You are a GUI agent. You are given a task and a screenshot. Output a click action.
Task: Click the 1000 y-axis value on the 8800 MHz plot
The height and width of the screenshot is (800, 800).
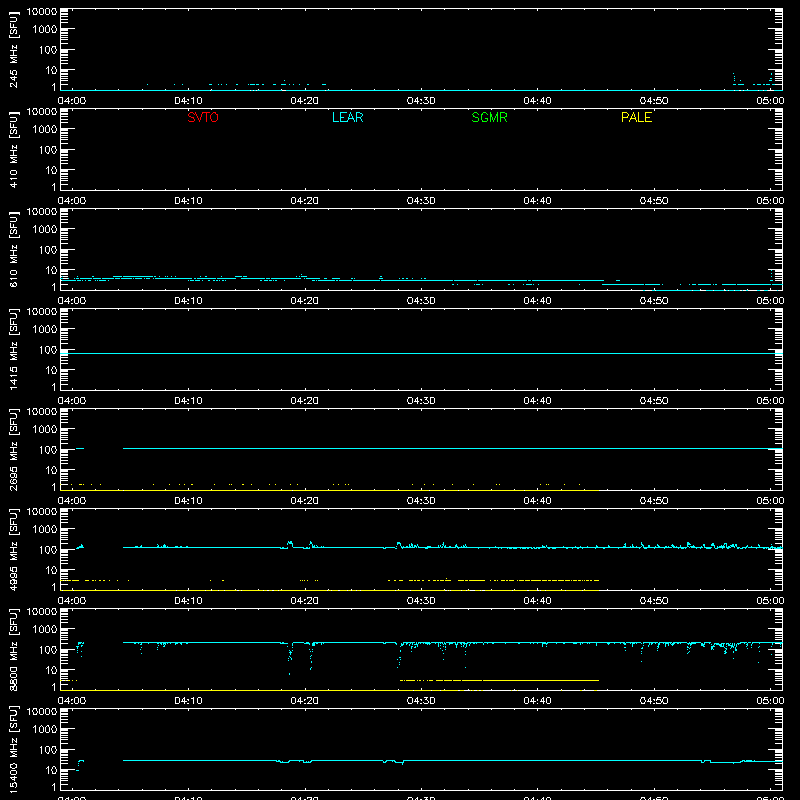tap(45, 630)
